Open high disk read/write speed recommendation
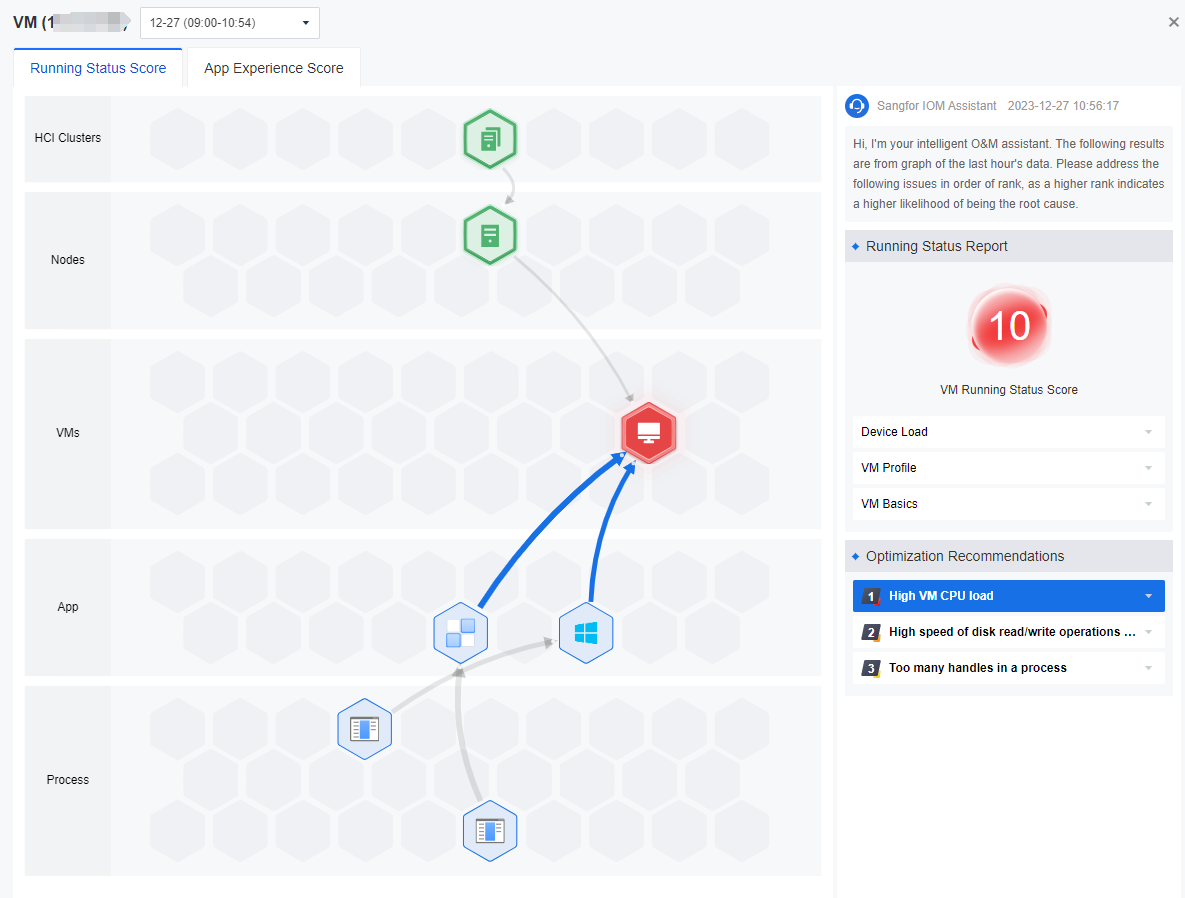 coord(1008,632)
